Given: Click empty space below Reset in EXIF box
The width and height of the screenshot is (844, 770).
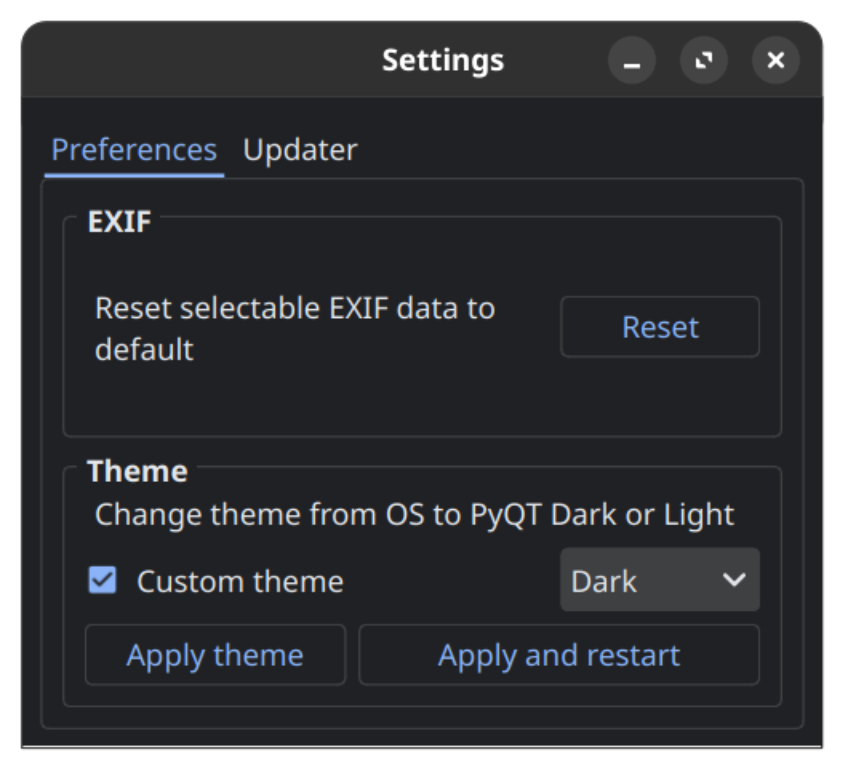Looking at the screenshot, I should click(660, 400).
